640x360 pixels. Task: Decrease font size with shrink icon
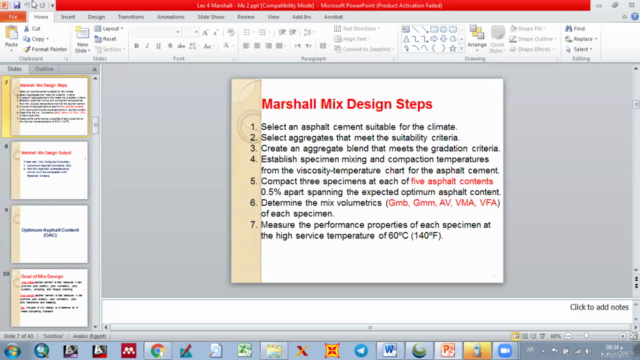216,32
